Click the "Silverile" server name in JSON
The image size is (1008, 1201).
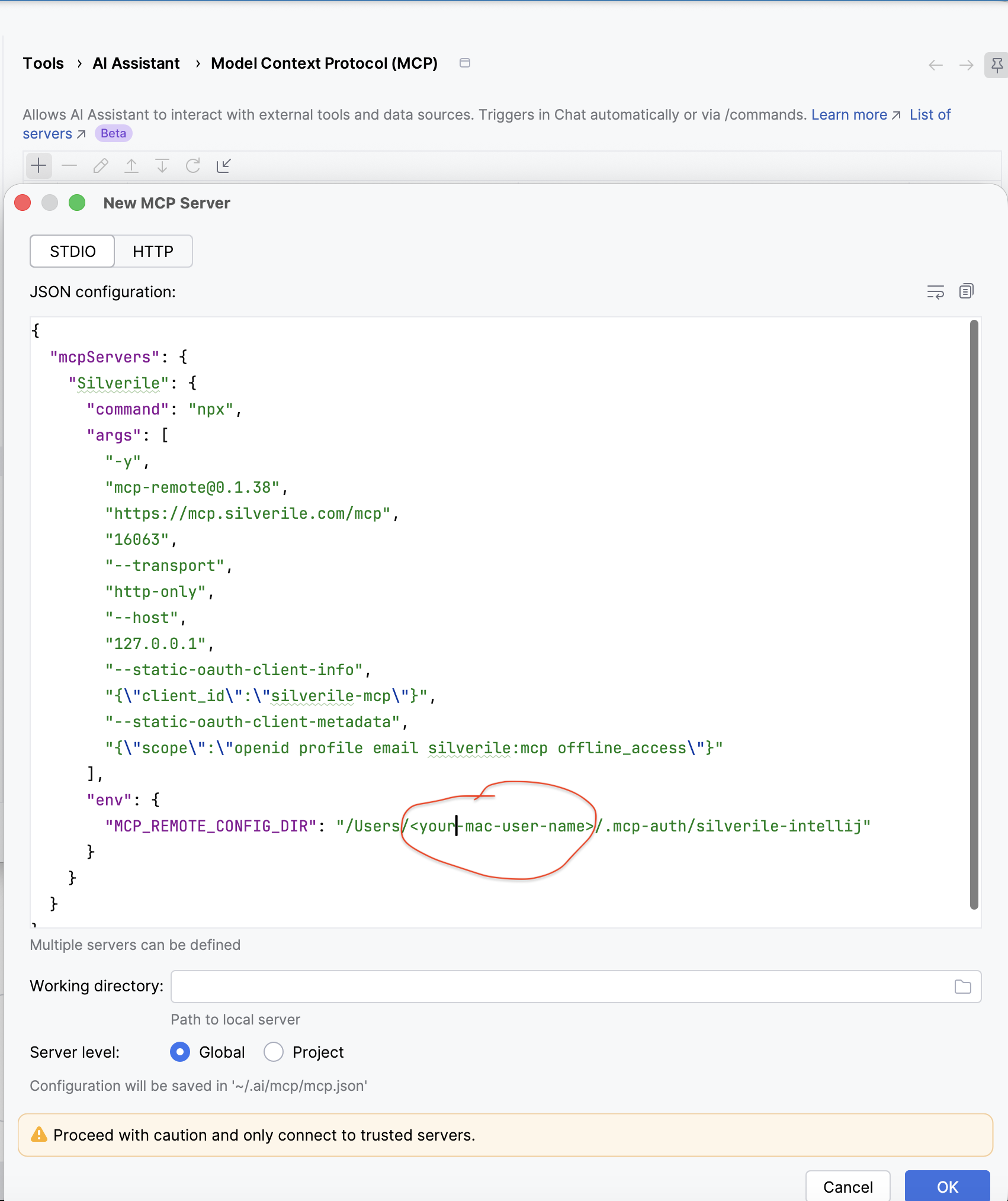pyautogui.click(x=118, y=383)
